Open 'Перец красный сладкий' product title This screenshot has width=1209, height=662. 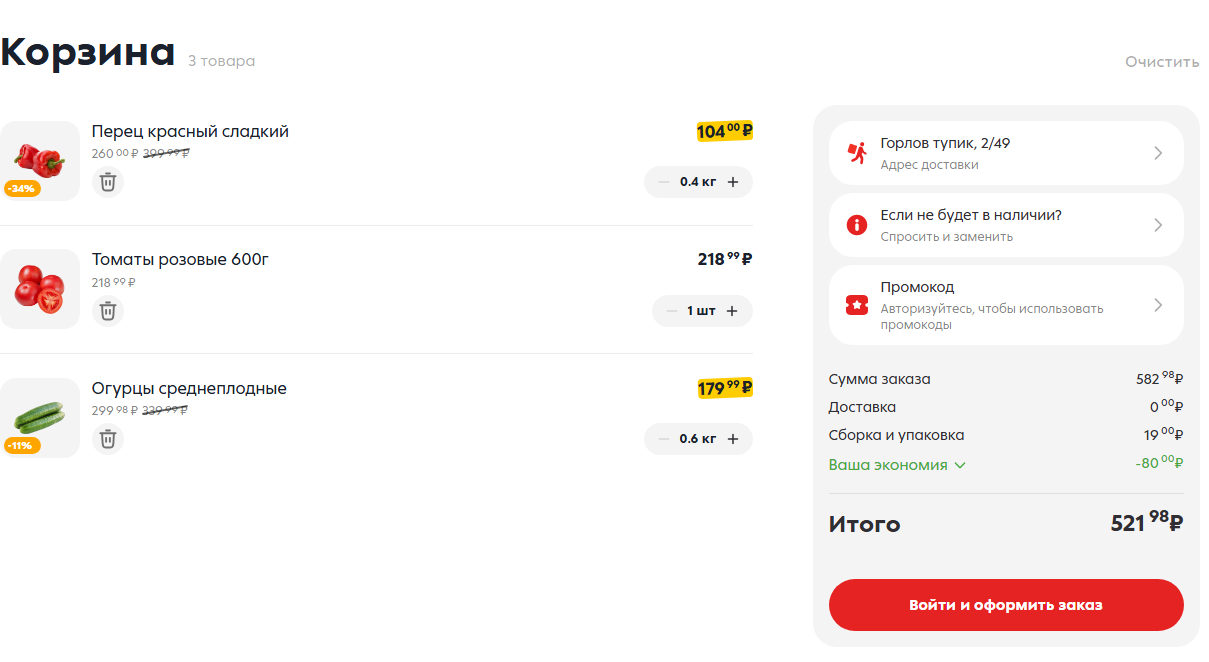pyautogui.click(x=190, y=132)
